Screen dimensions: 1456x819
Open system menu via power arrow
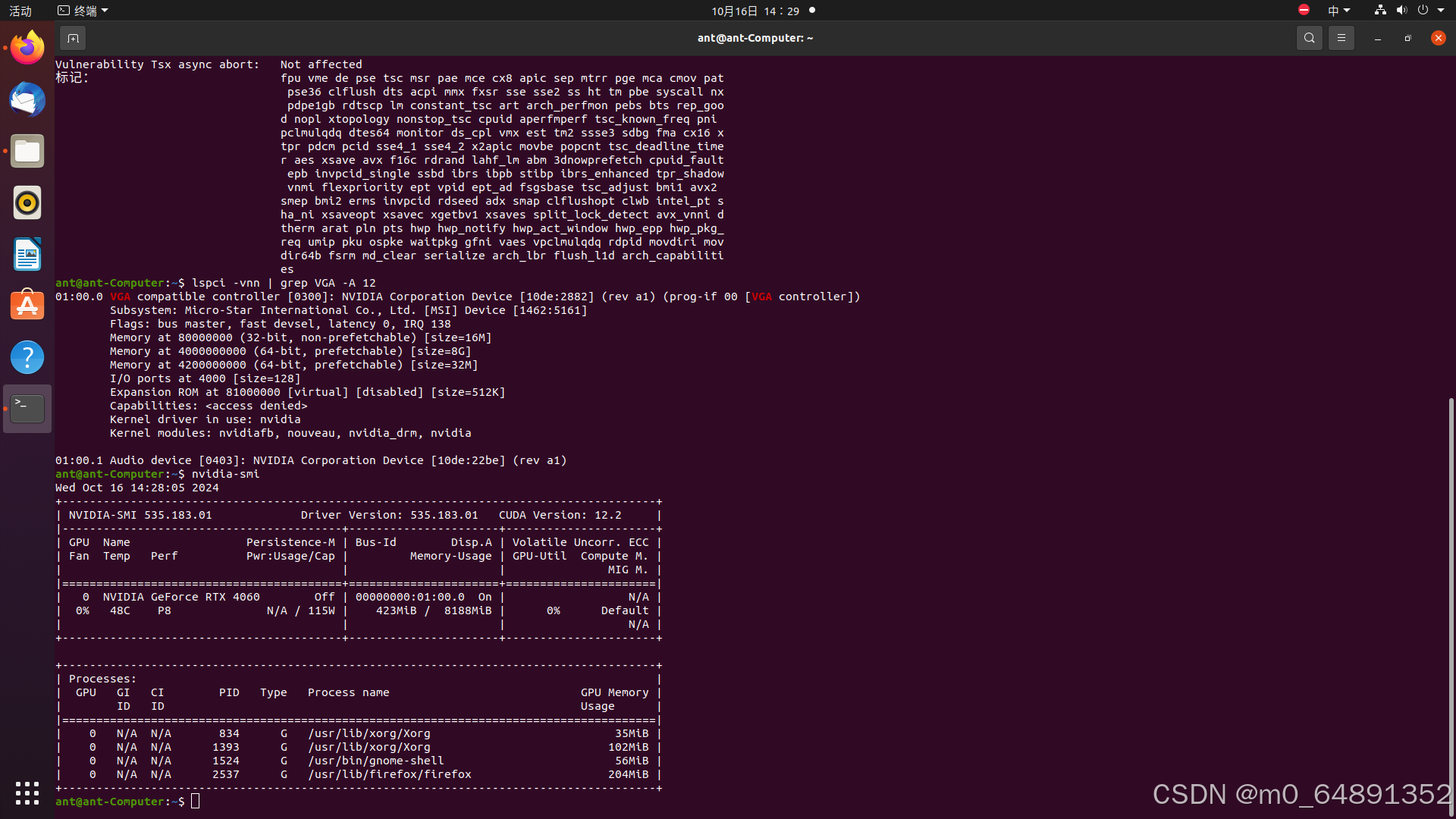click(x=1441, y=11)
